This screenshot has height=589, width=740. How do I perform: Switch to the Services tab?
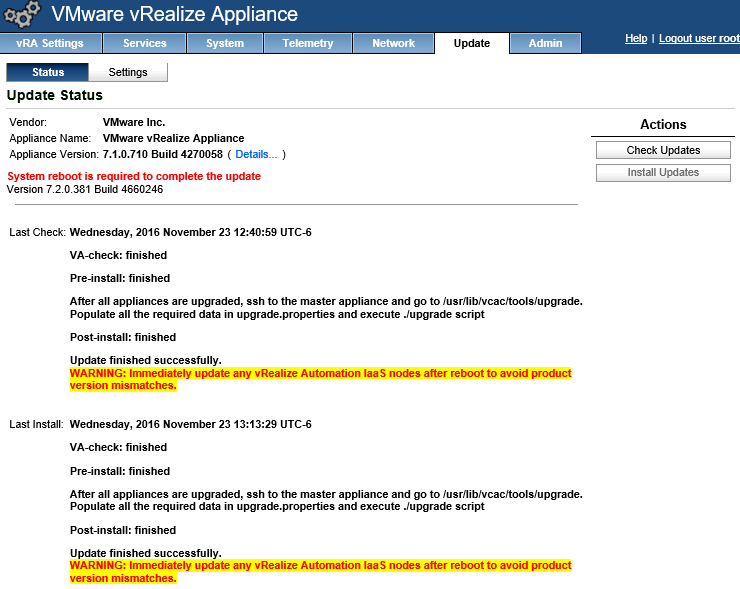coord(144,43)
